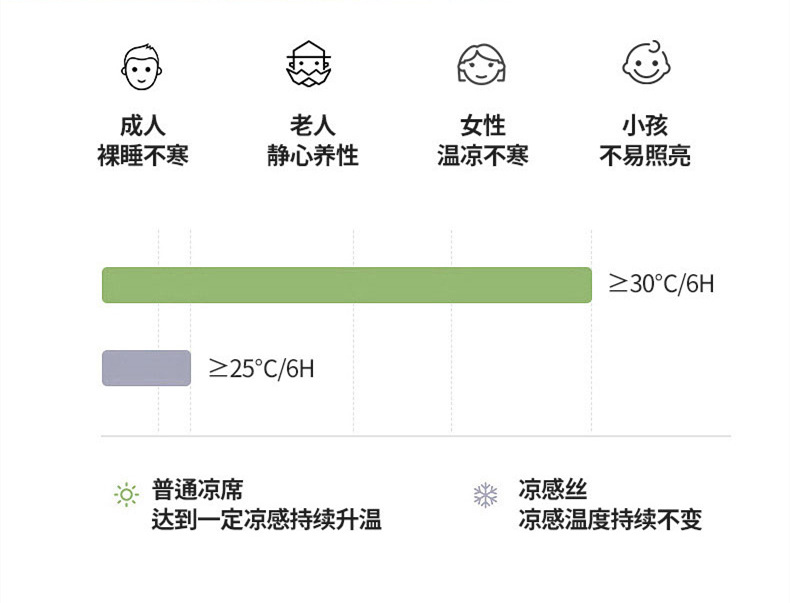
Task: Click the 温凉不寒 caption
Action: pyautogui.click(x=482, y=156)
